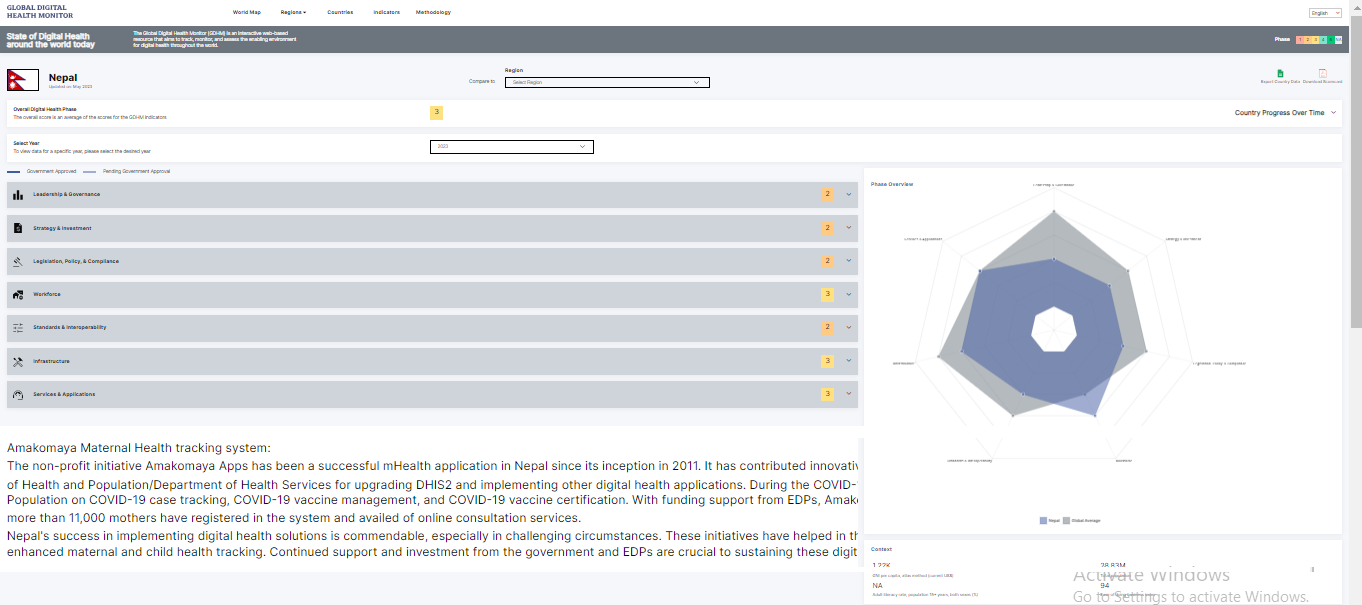This screenshot has width=1362, height=605.
Task: Expand Country Progress Over Time section
Action: coord(1285,113)
